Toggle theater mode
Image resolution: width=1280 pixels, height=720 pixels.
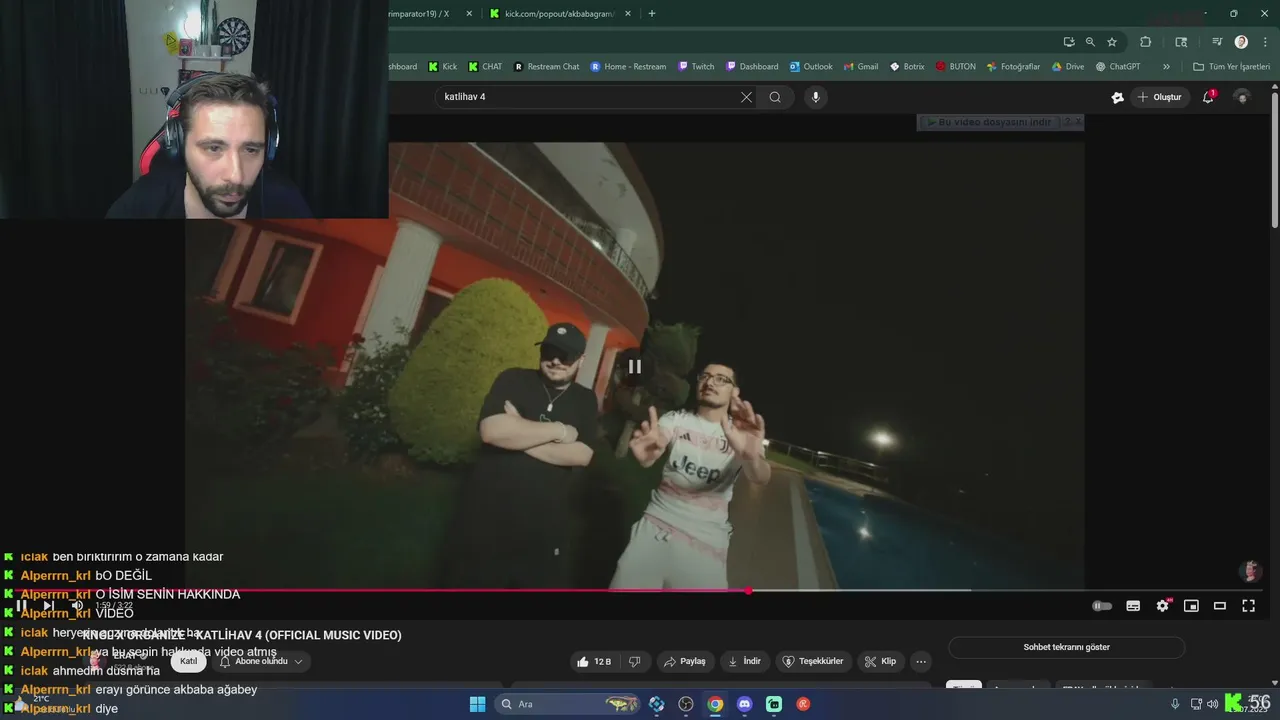tap(1220, 606)
